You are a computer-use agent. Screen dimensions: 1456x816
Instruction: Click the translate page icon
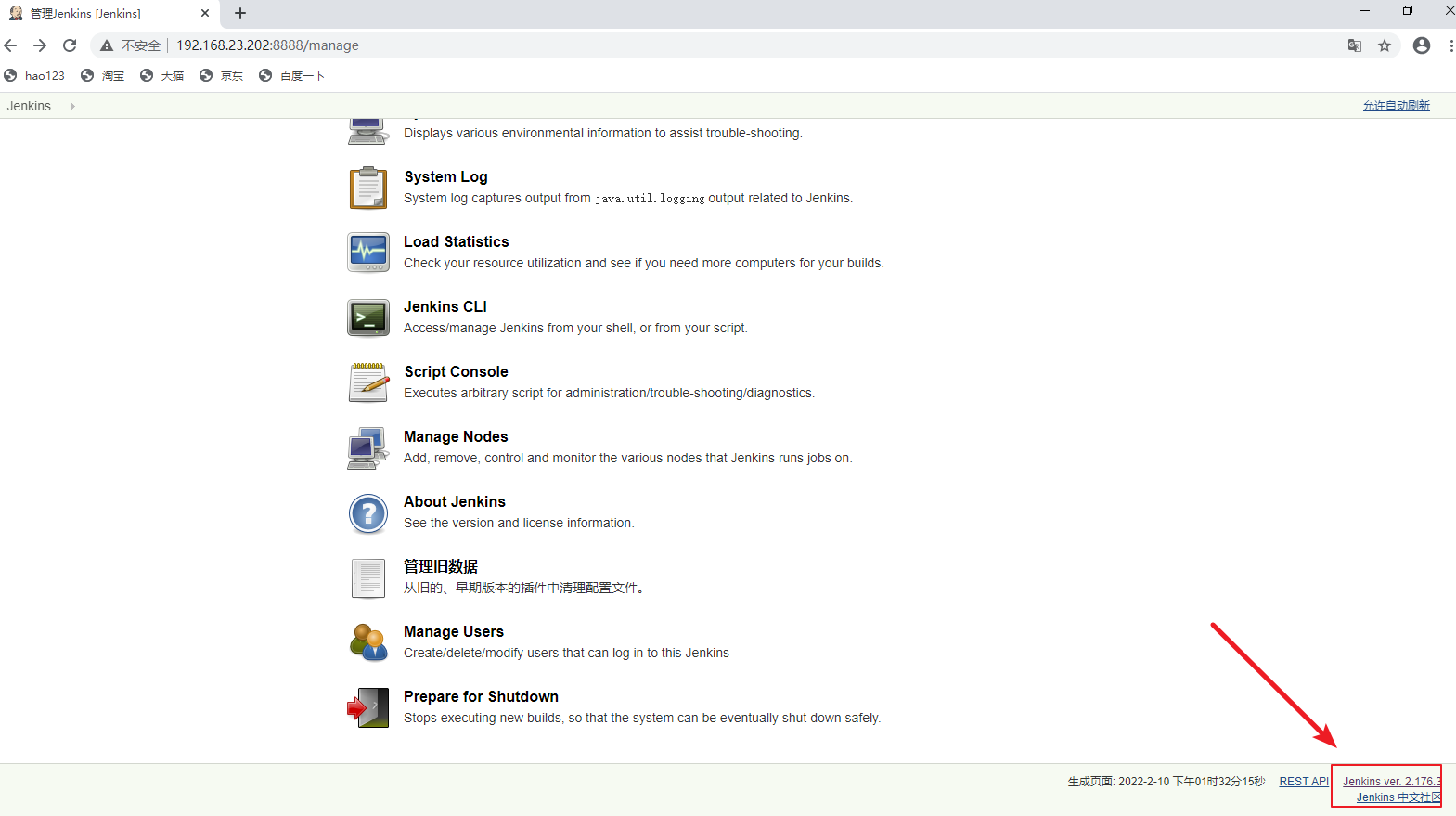(x=1355, y=45)
